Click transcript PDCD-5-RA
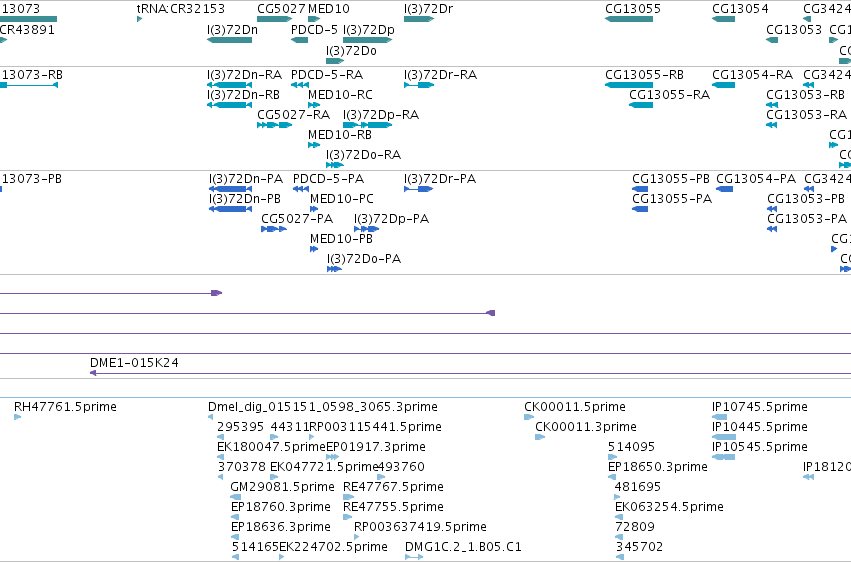851x562 pixels. 327,75
